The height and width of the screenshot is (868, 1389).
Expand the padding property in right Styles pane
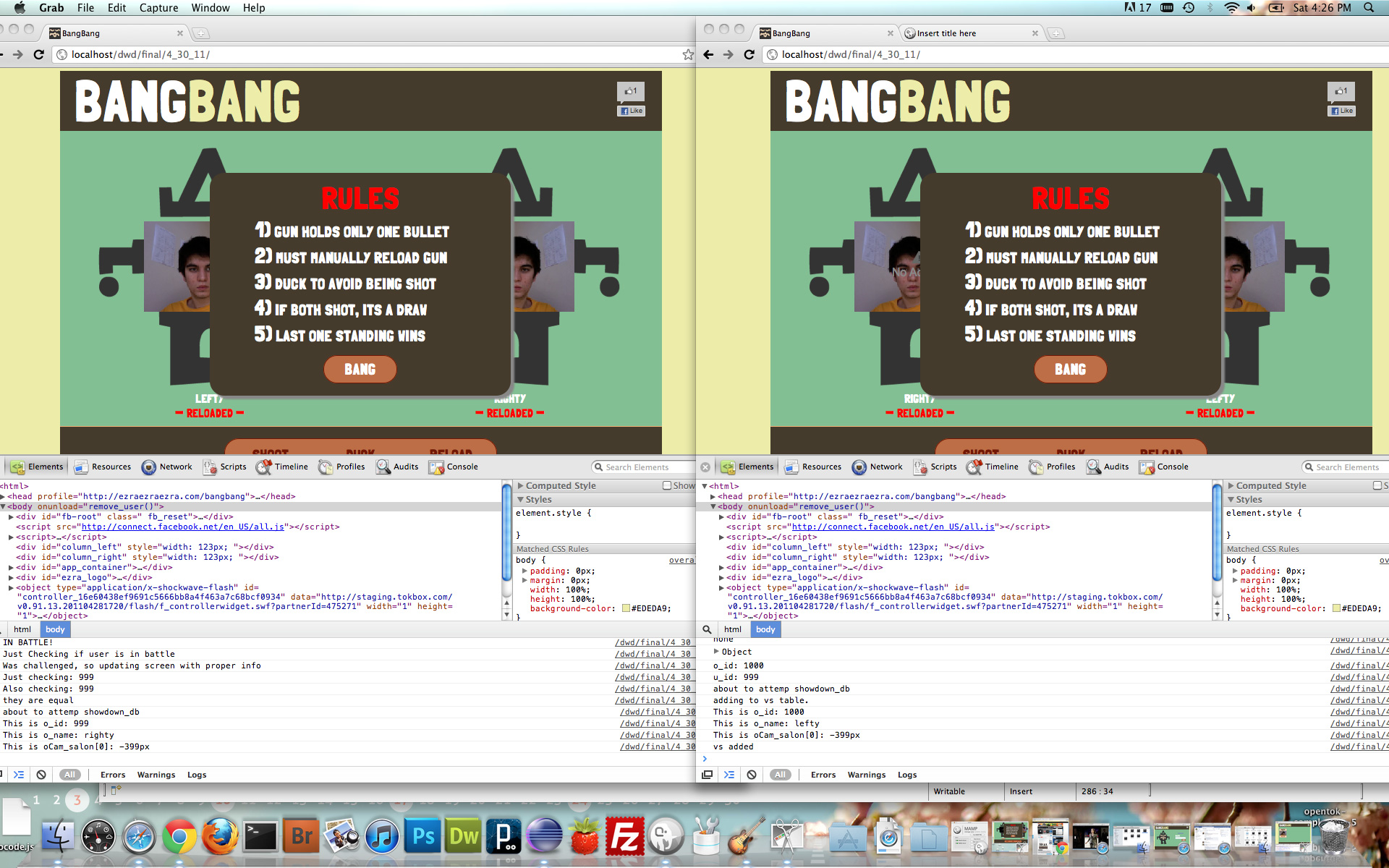[x=1235, y=571]
